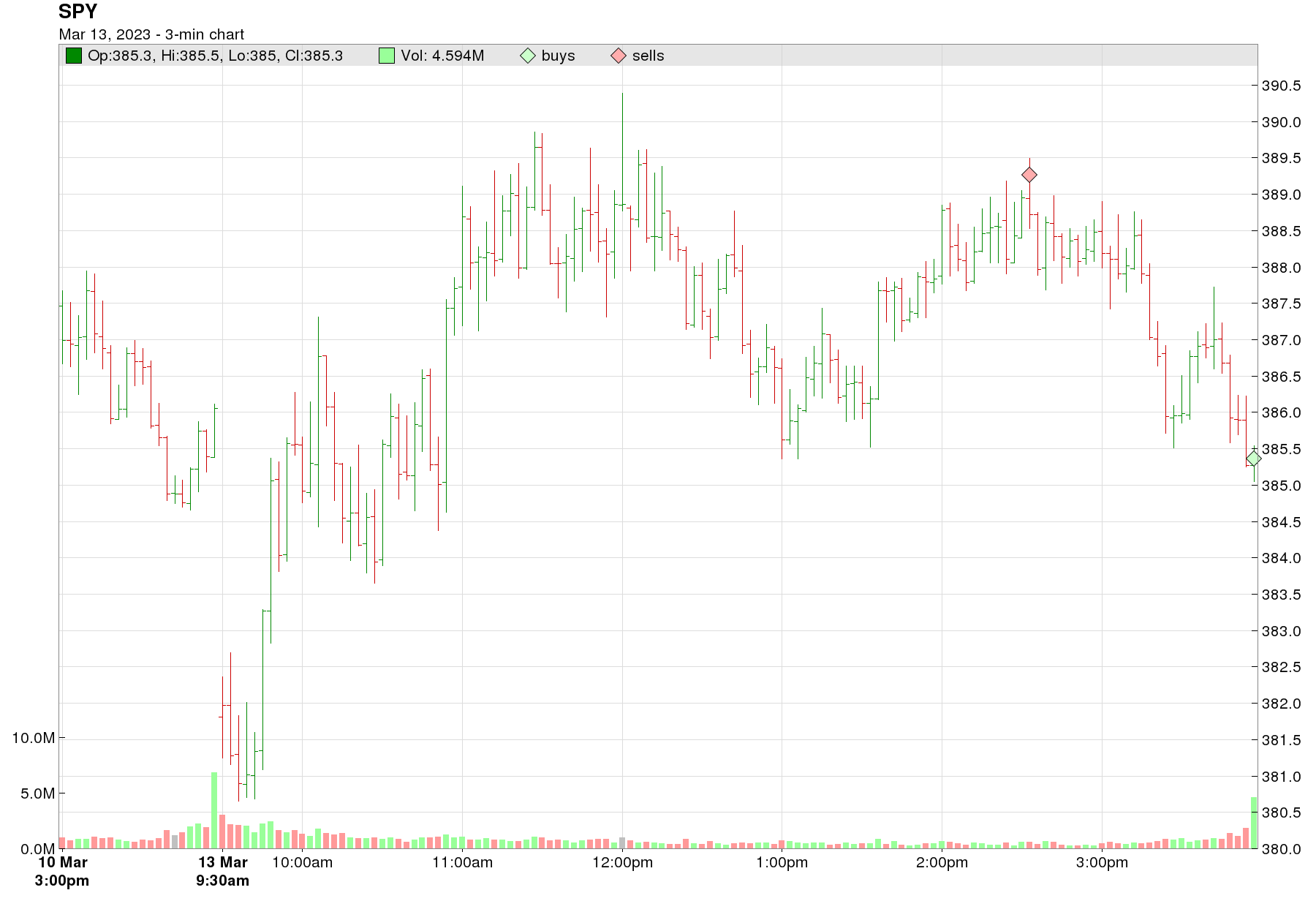Click the SPY ticker title
Screen dimensions: 1316x901
[x=78, y=12]
